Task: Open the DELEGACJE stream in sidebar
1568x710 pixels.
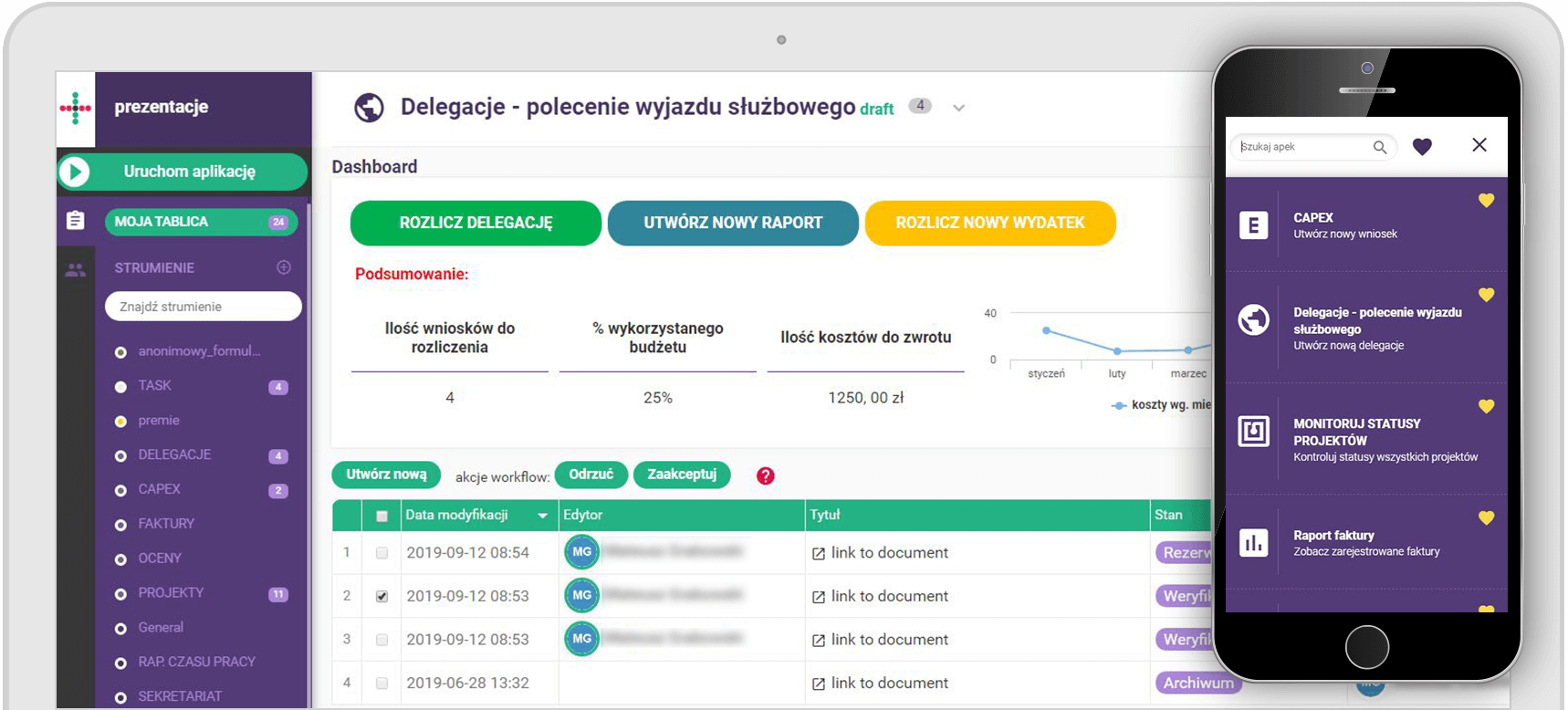Action: (174, 454)
